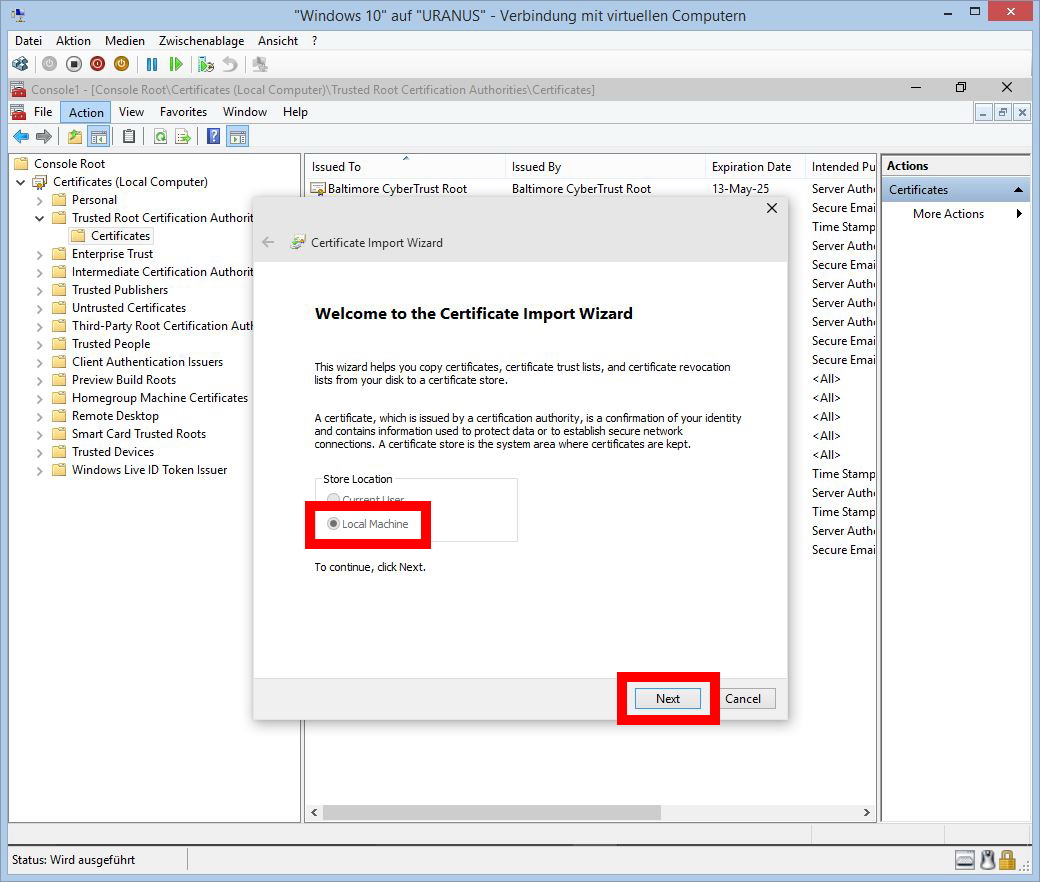Click the Pause button in the VM toolbar

(x=152, y=64)
